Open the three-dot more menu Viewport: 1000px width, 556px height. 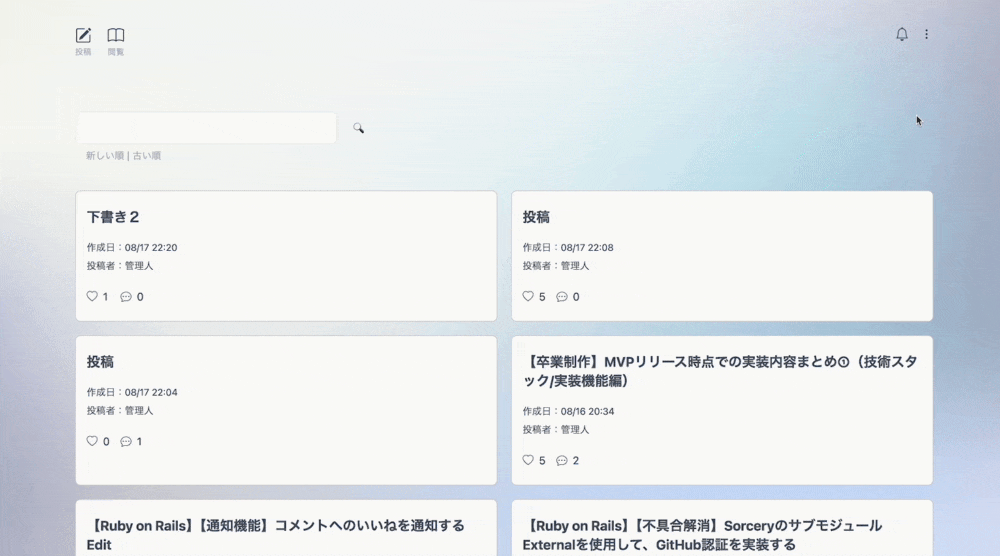[927, 34]
